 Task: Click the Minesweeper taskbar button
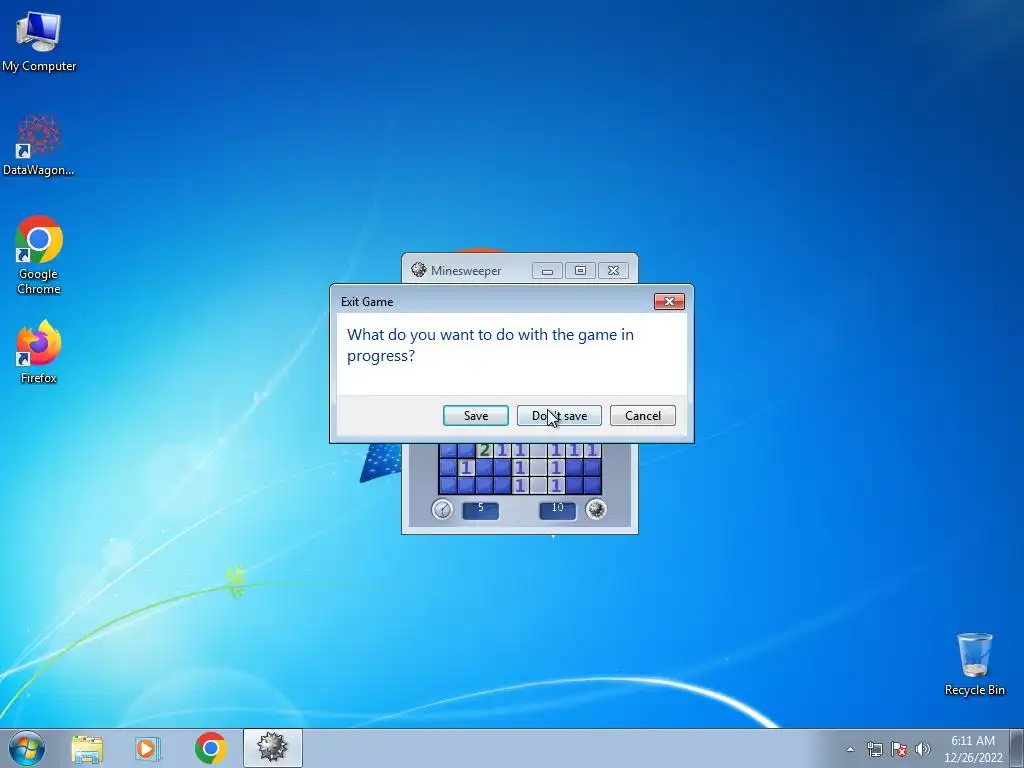tap(272, 748)
